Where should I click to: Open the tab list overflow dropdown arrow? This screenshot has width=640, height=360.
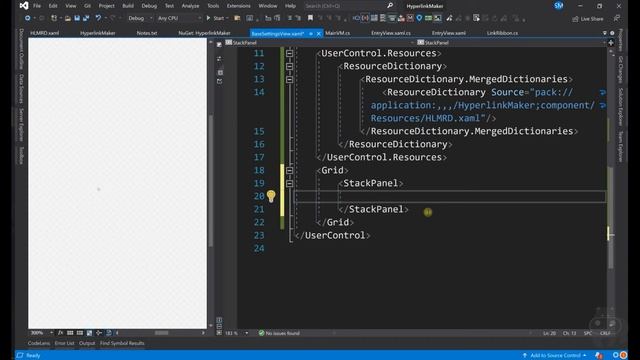[604, 33]
